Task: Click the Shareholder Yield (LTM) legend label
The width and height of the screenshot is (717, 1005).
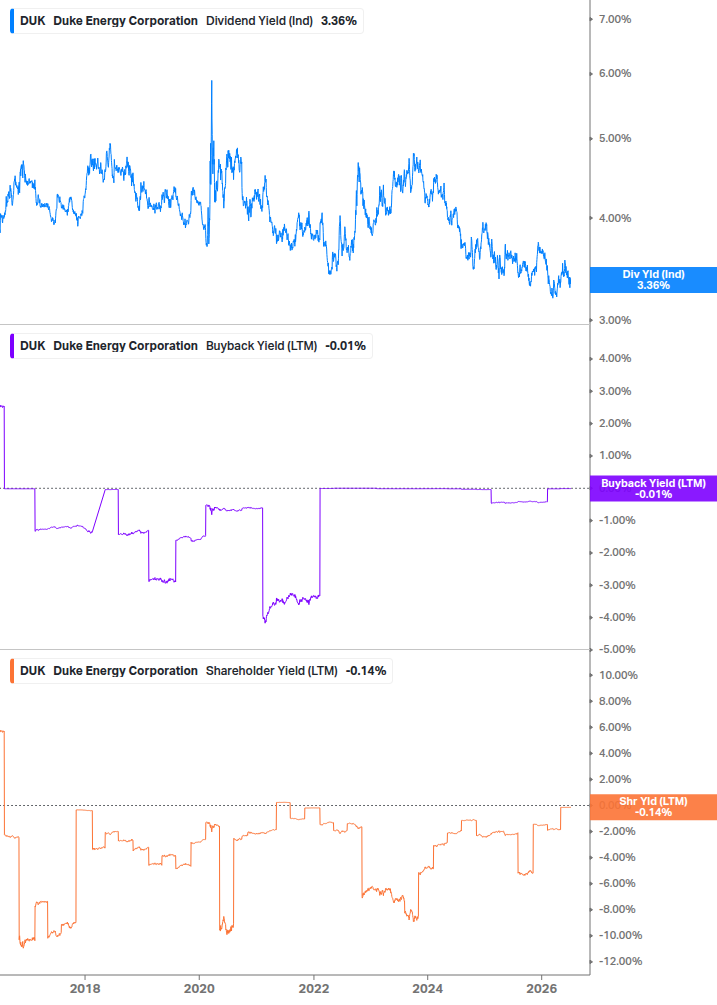Action: [272, 671]
